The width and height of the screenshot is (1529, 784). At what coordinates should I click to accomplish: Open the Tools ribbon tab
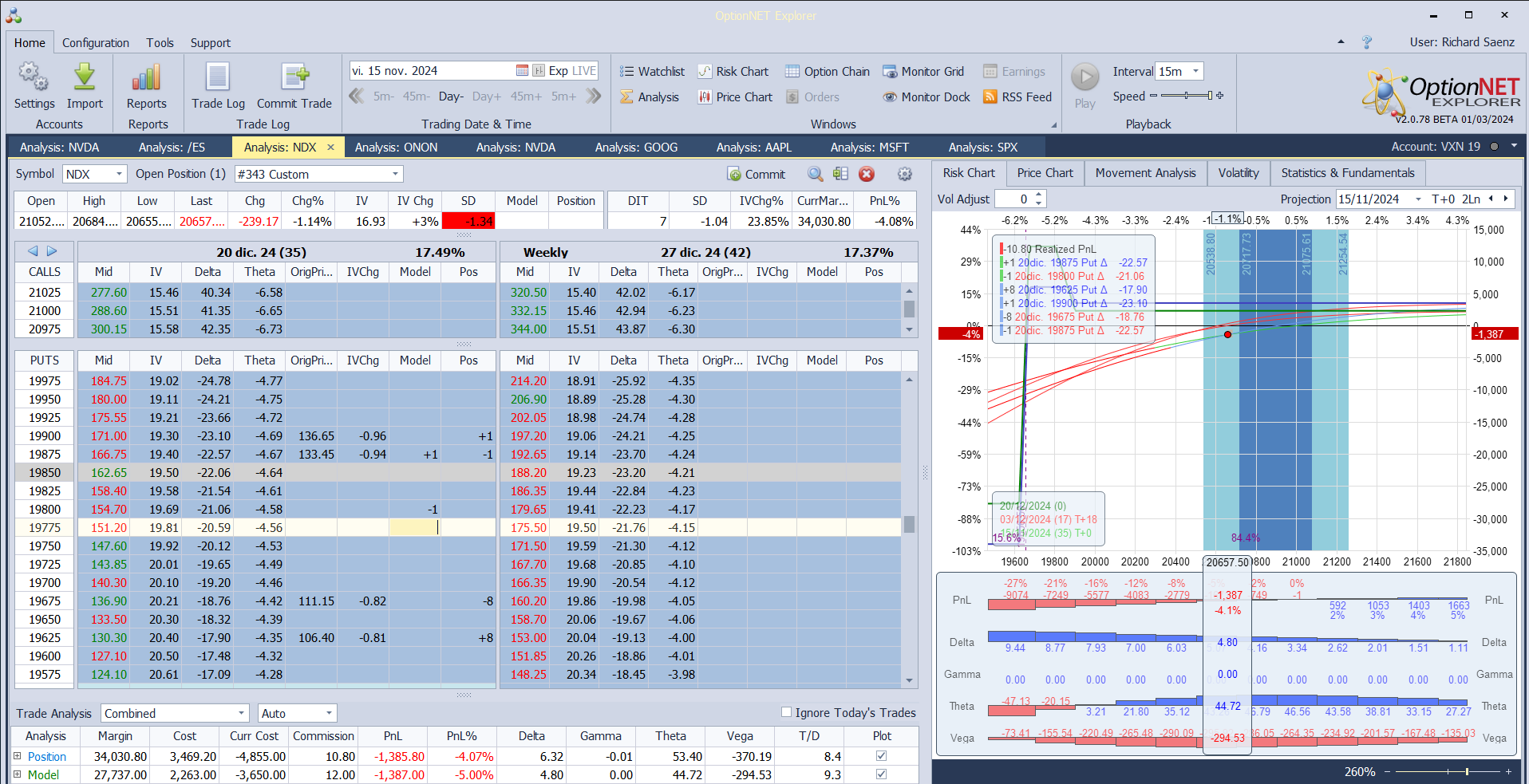click(x=160, y=43)
